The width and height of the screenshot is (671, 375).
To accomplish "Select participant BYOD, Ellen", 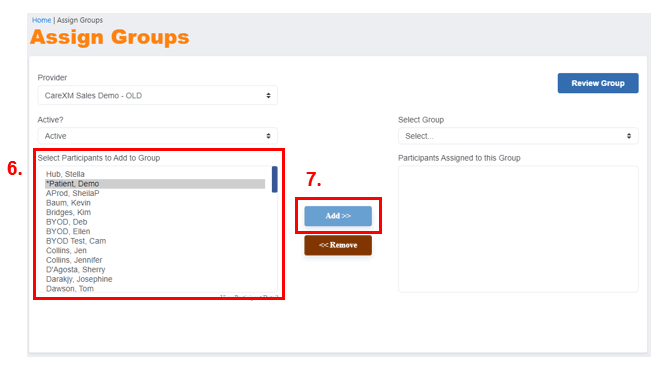I will [x=155, y=232].
